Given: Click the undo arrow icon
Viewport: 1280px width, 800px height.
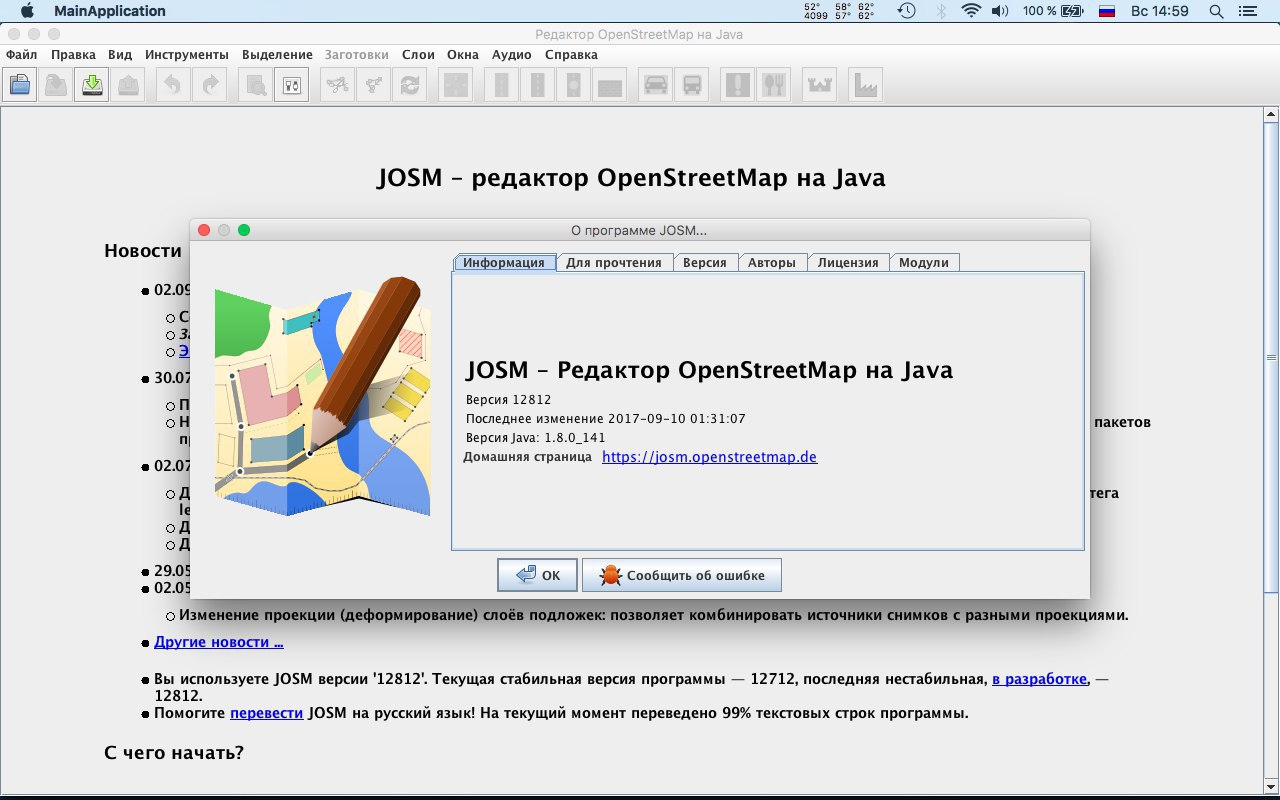Looking at the screenshot, I should [172, 85].
